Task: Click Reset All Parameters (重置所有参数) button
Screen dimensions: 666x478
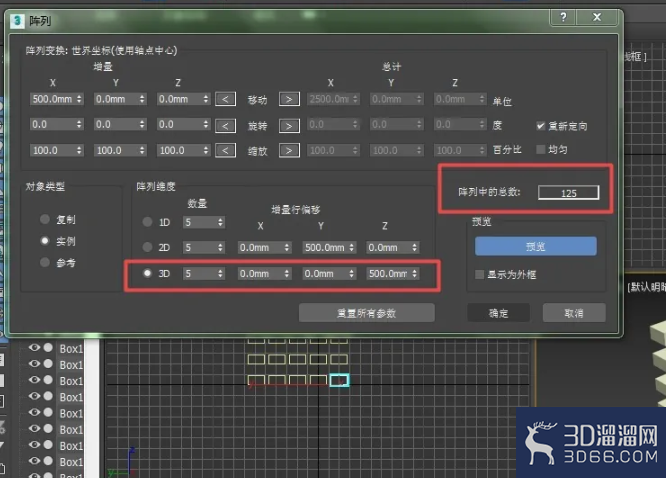Action: [367, 313]
